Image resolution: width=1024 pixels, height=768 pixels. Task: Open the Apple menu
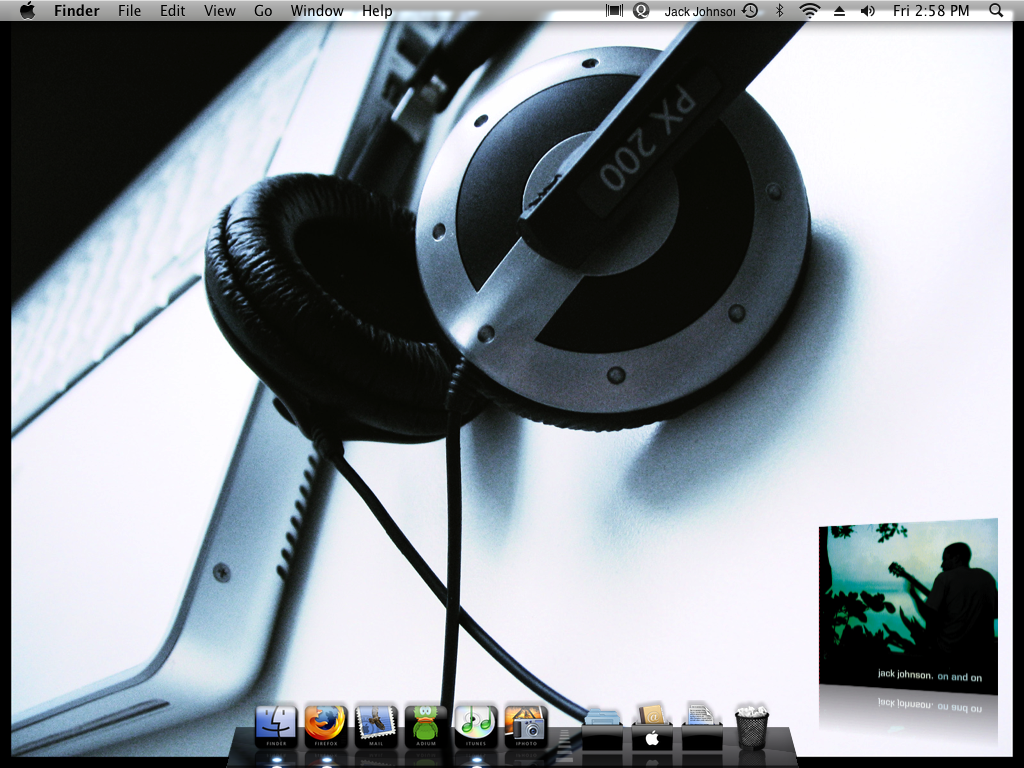click(x=27, y=10)
